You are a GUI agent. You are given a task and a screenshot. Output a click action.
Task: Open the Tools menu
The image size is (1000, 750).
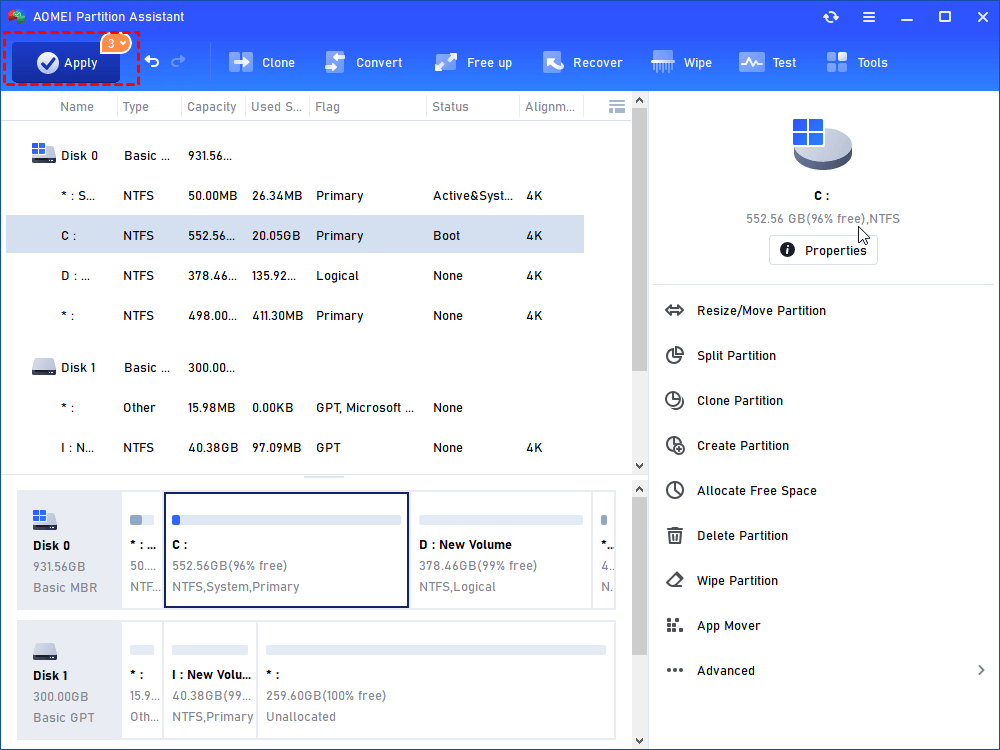point(857,62)
